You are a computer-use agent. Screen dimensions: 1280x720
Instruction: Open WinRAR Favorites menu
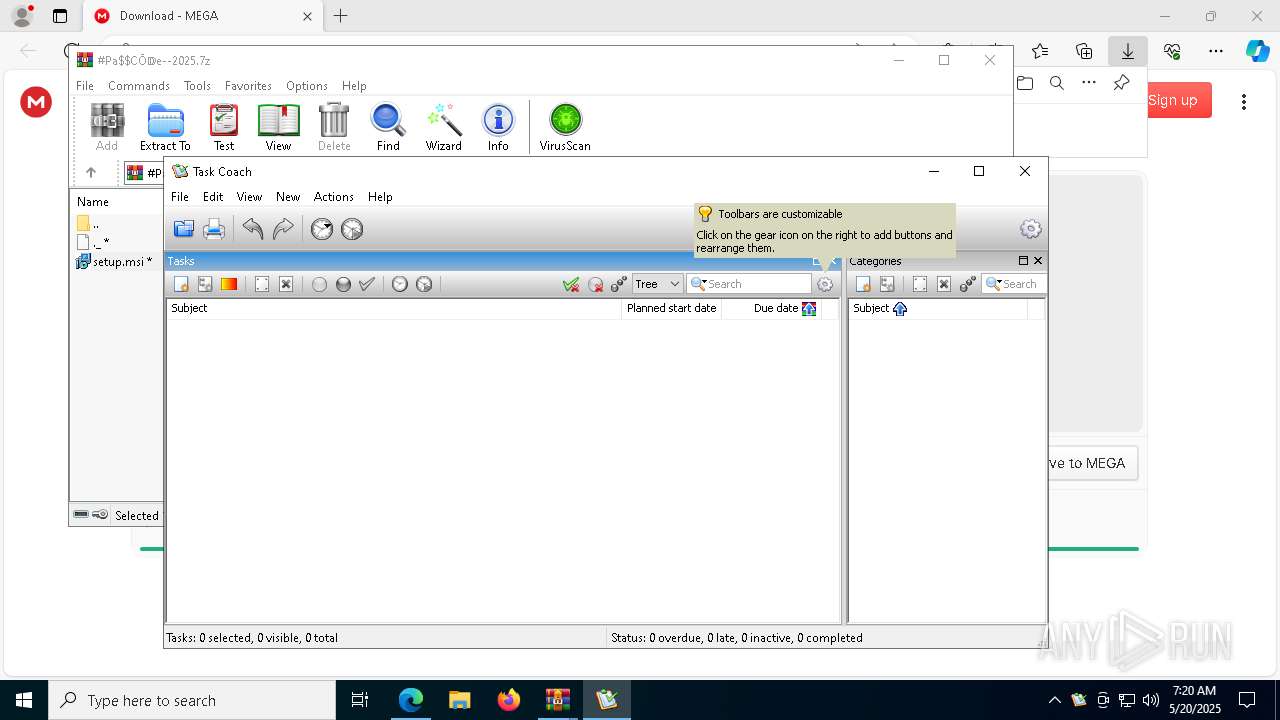click(x=248, y=86)
